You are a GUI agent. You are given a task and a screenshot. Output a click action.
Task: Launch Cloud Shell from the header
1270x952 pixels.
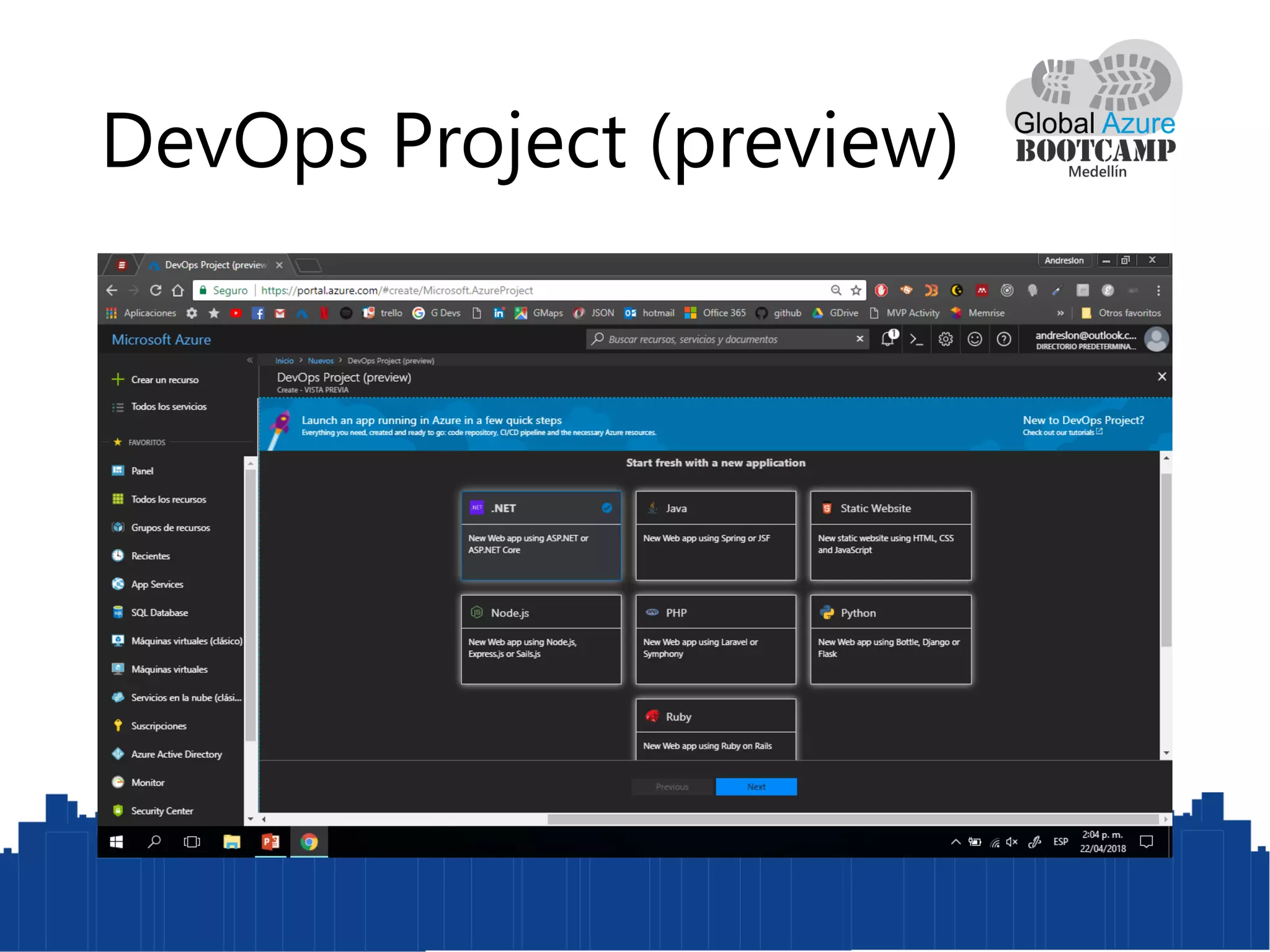tap(917, 339)
